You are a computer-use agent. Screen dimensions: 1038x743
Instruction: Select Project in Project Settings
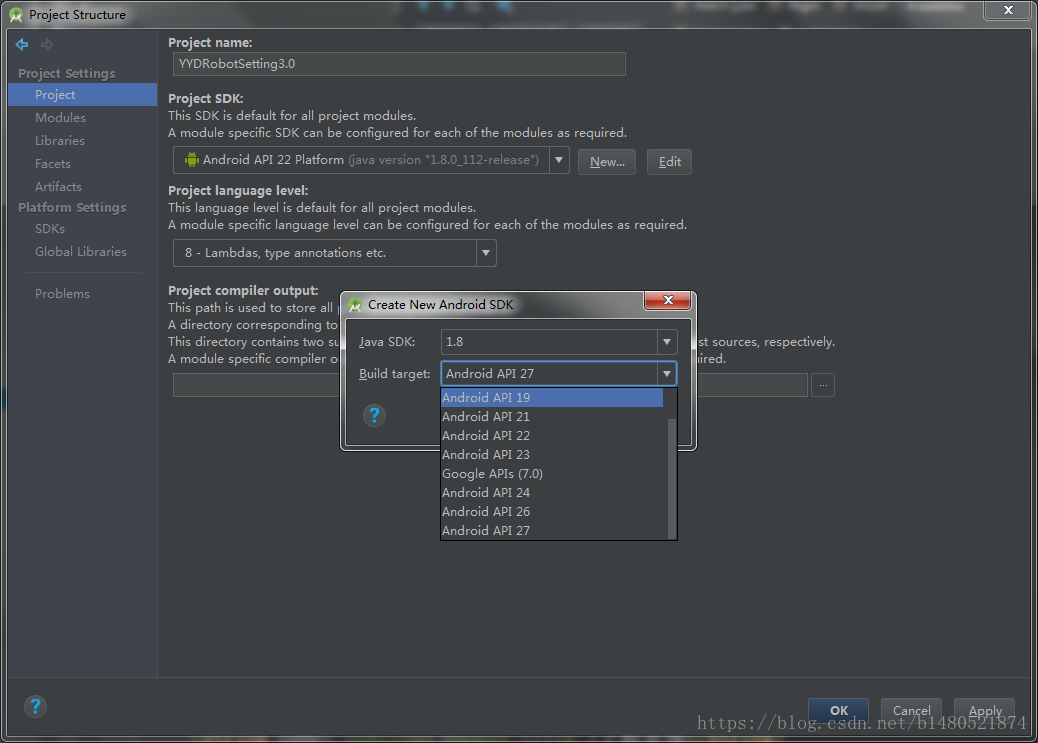tap(83, 95)
